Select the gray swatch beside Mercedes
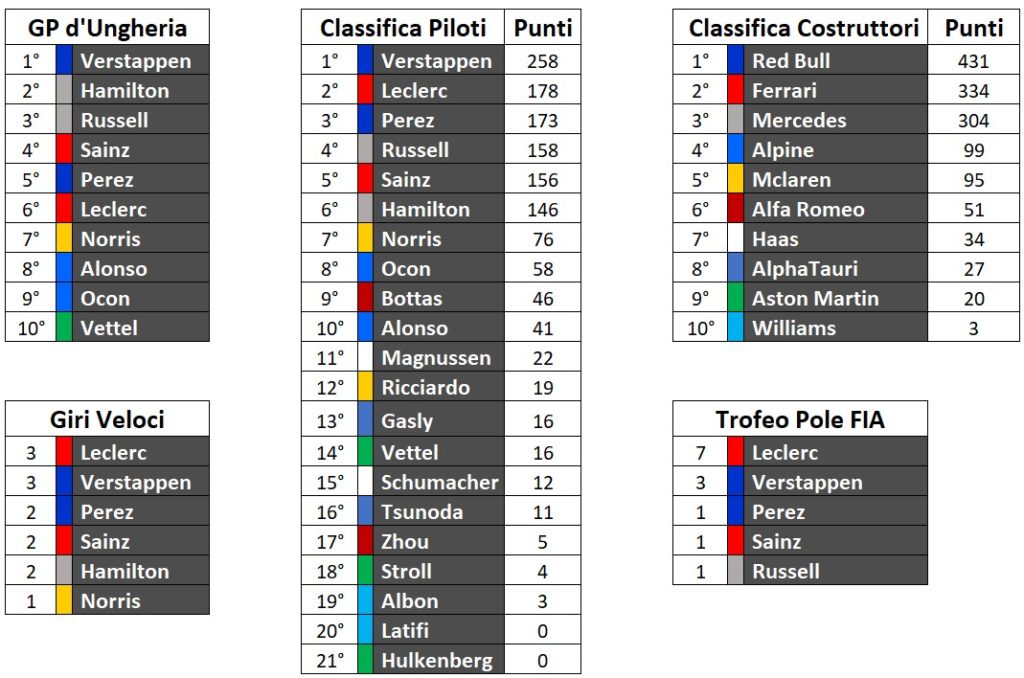Image resolution: width=1024 pixels, height=678 pixels. (x=735, y=120)
